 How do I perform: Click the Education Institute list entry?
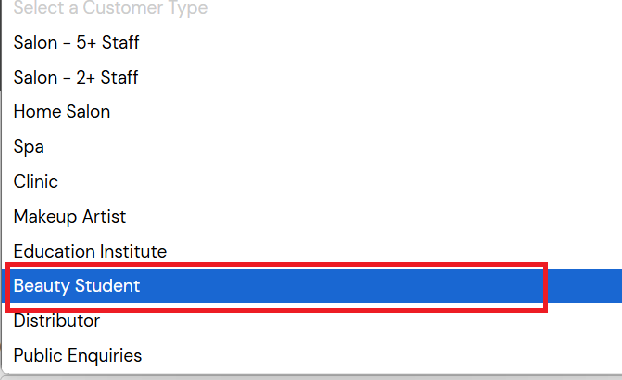tap(312, 251)
